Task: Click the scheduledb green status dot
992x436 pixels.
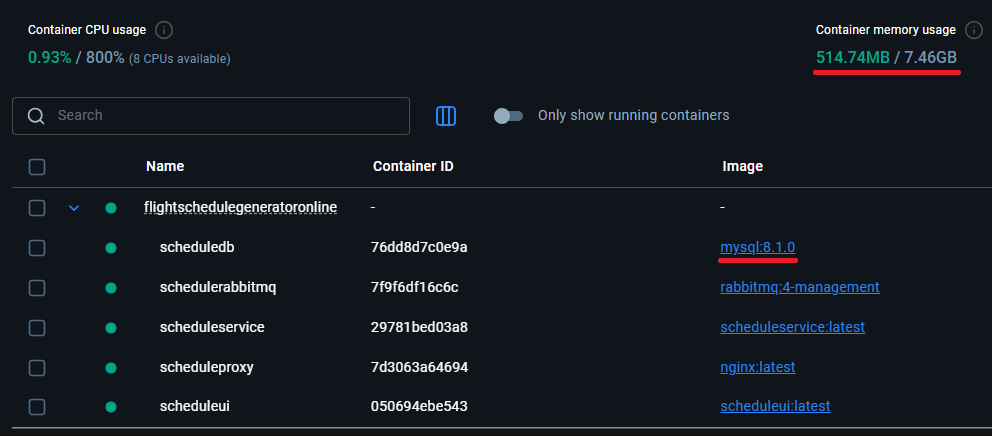Action: click(111, 247)
